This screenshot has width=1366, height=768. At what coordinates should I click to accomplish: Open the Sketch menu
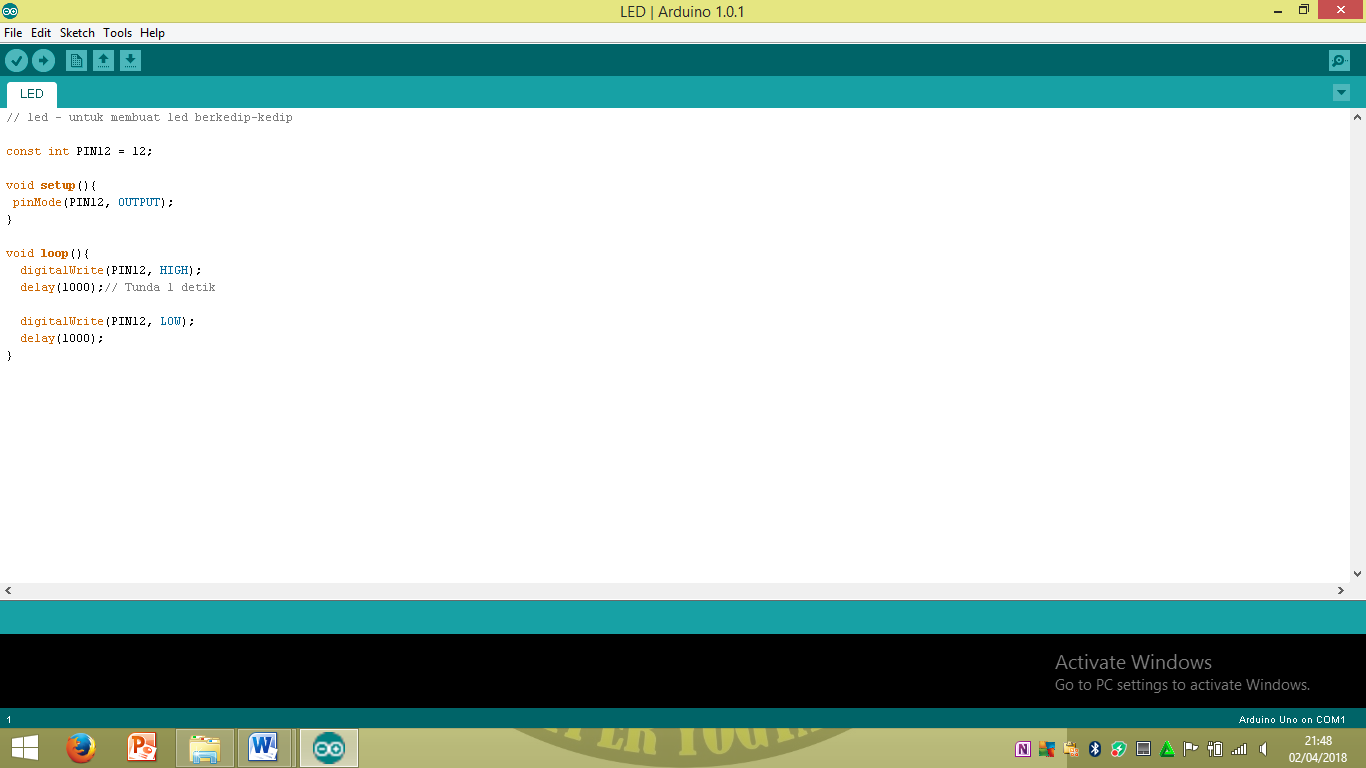pyautogui.click(x=77, y=33)
